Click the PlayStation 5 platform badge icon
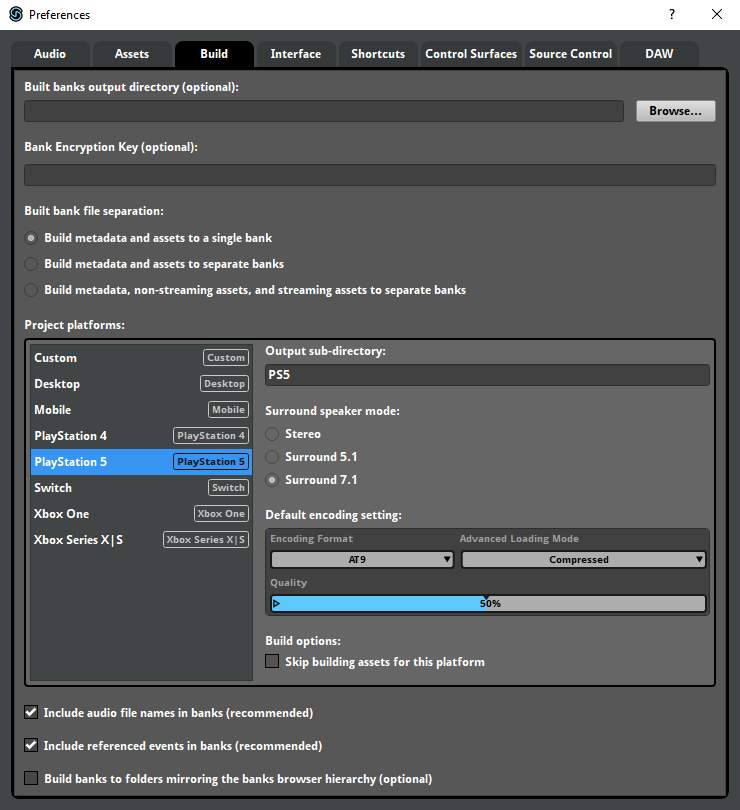Screen dimensions: 740x810 pyautogui.click(x=211, y=461)
